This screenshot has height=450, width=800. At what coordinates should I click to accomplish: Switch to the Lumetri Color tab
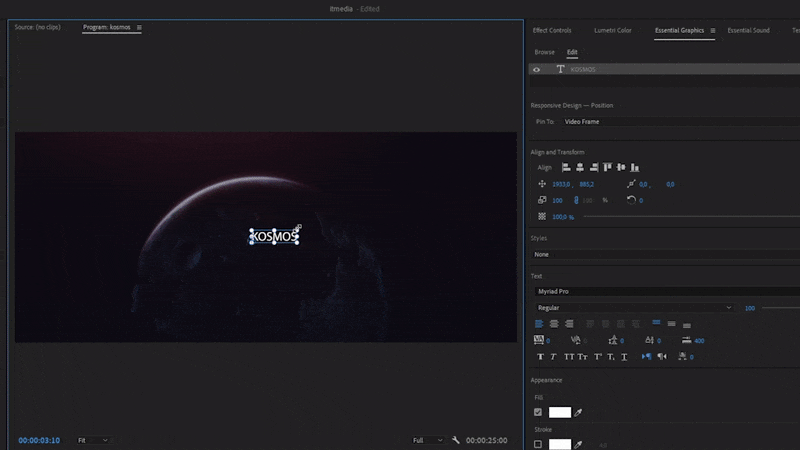pos(613,30)
